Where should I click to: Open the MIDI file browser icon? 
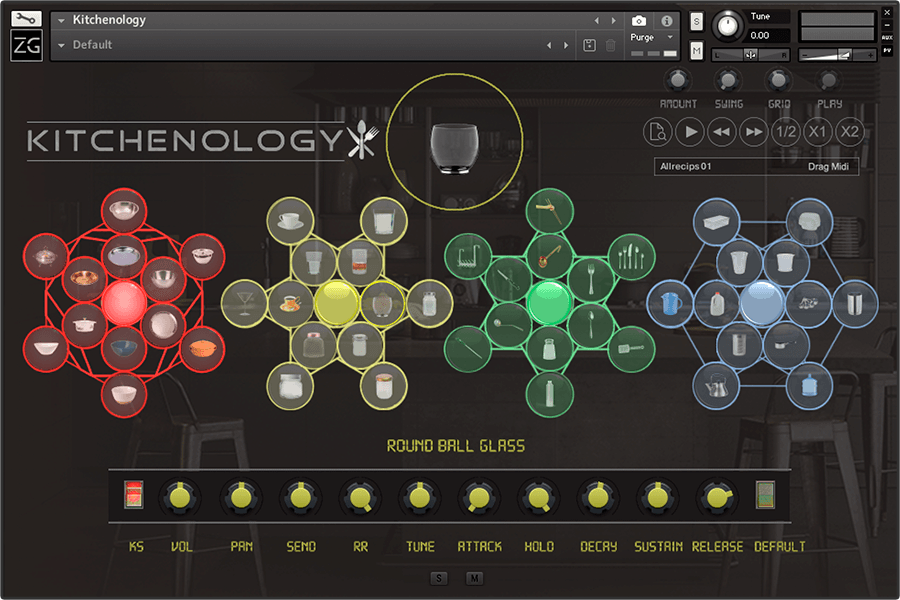pos(658,132)
